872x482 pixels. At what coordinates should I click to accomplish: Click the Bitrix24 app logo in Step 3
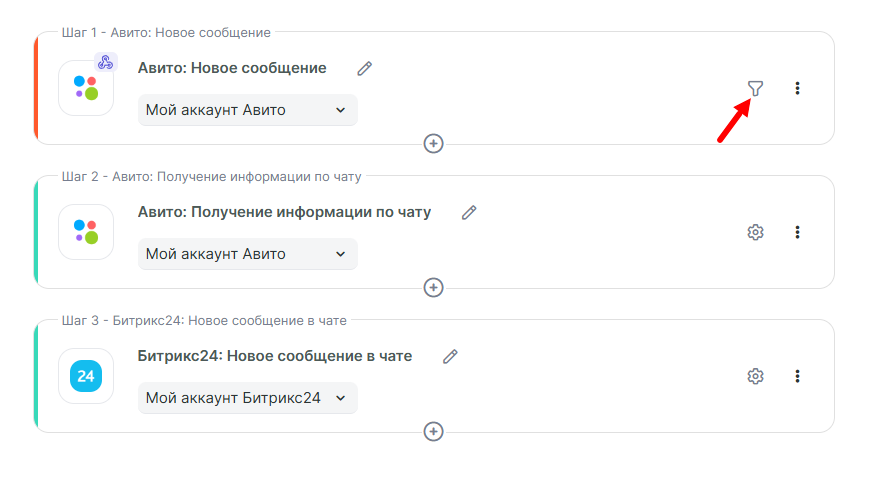[86, 376]
